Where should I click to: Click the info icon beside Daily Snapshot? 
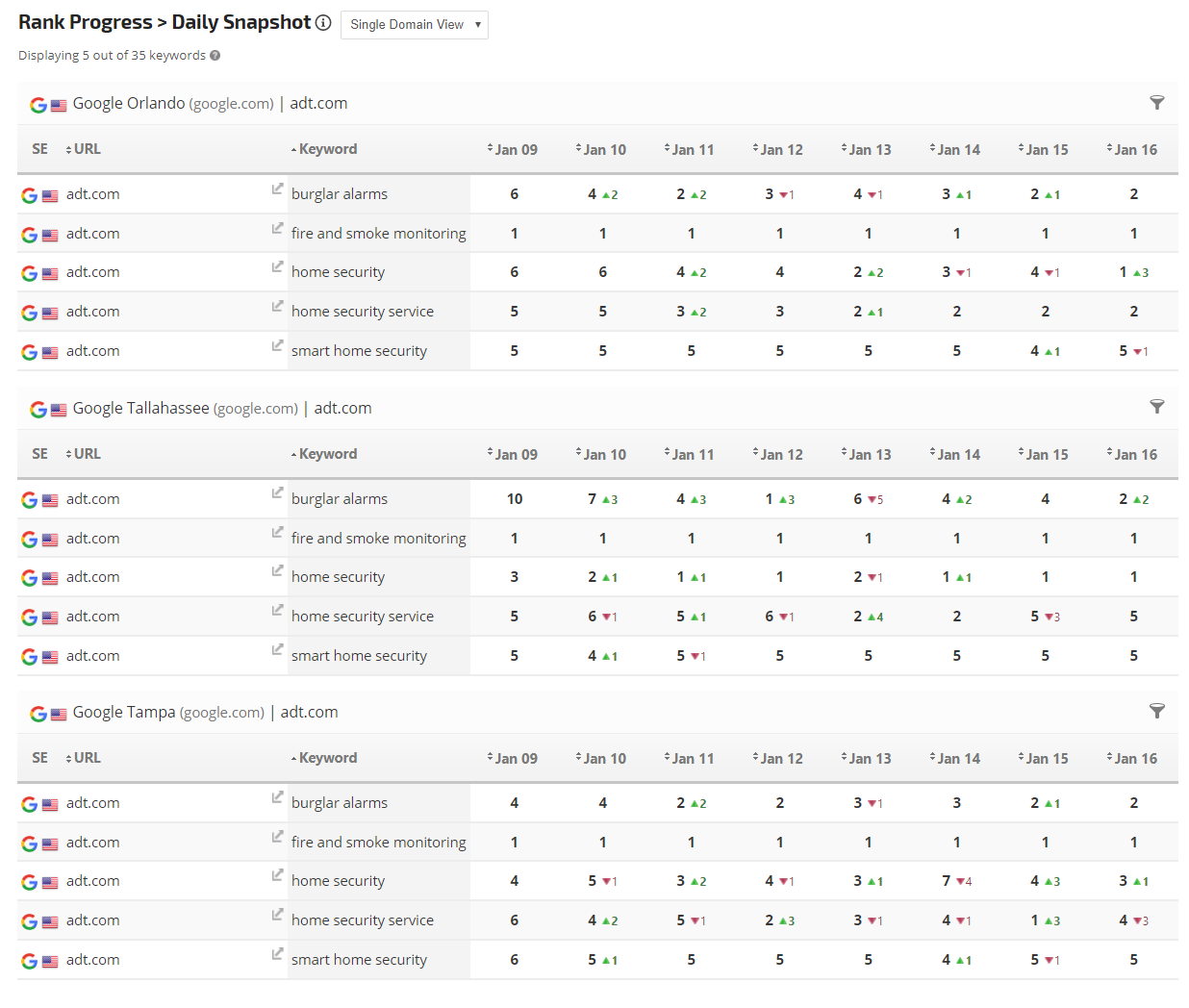click(323, 23)
